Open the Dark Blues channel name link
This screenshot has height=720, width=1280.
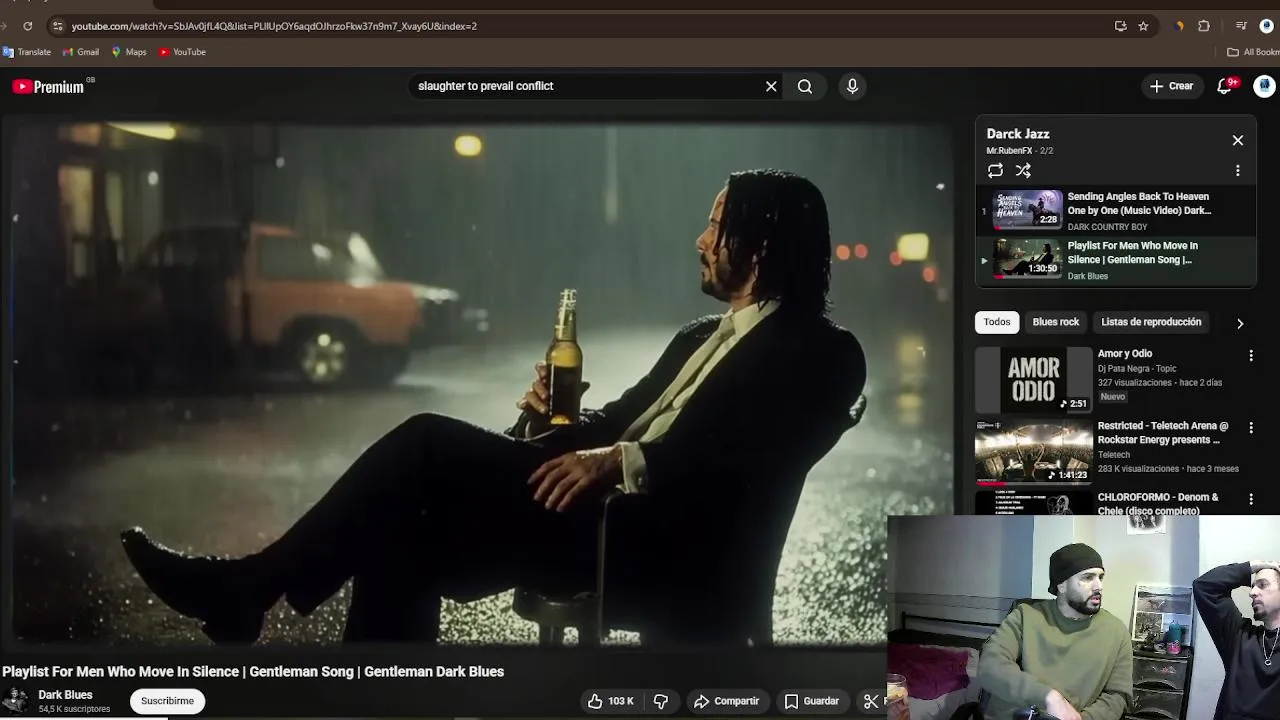click(65, 695)
